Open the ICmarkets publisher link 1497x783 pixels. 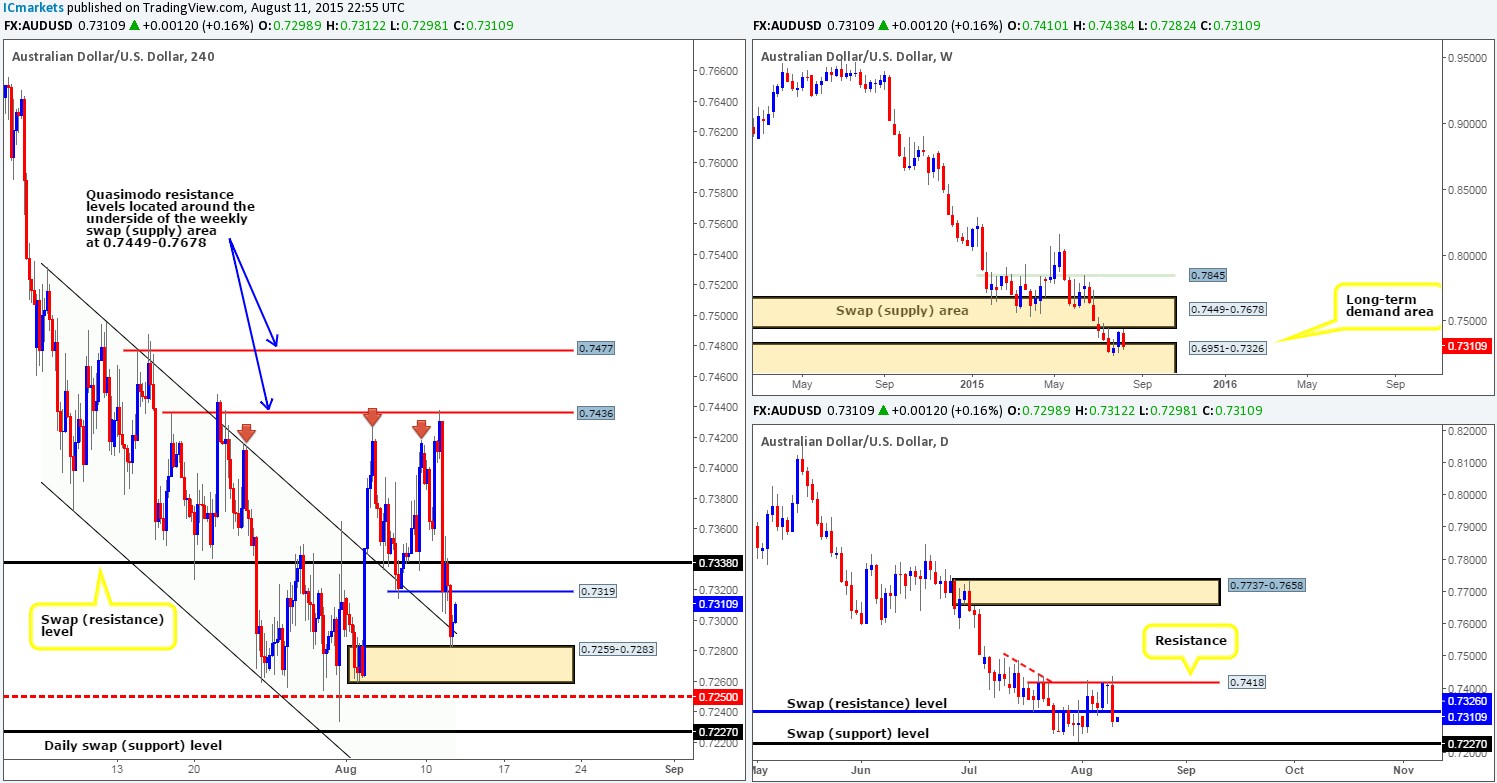pos(32,9)
